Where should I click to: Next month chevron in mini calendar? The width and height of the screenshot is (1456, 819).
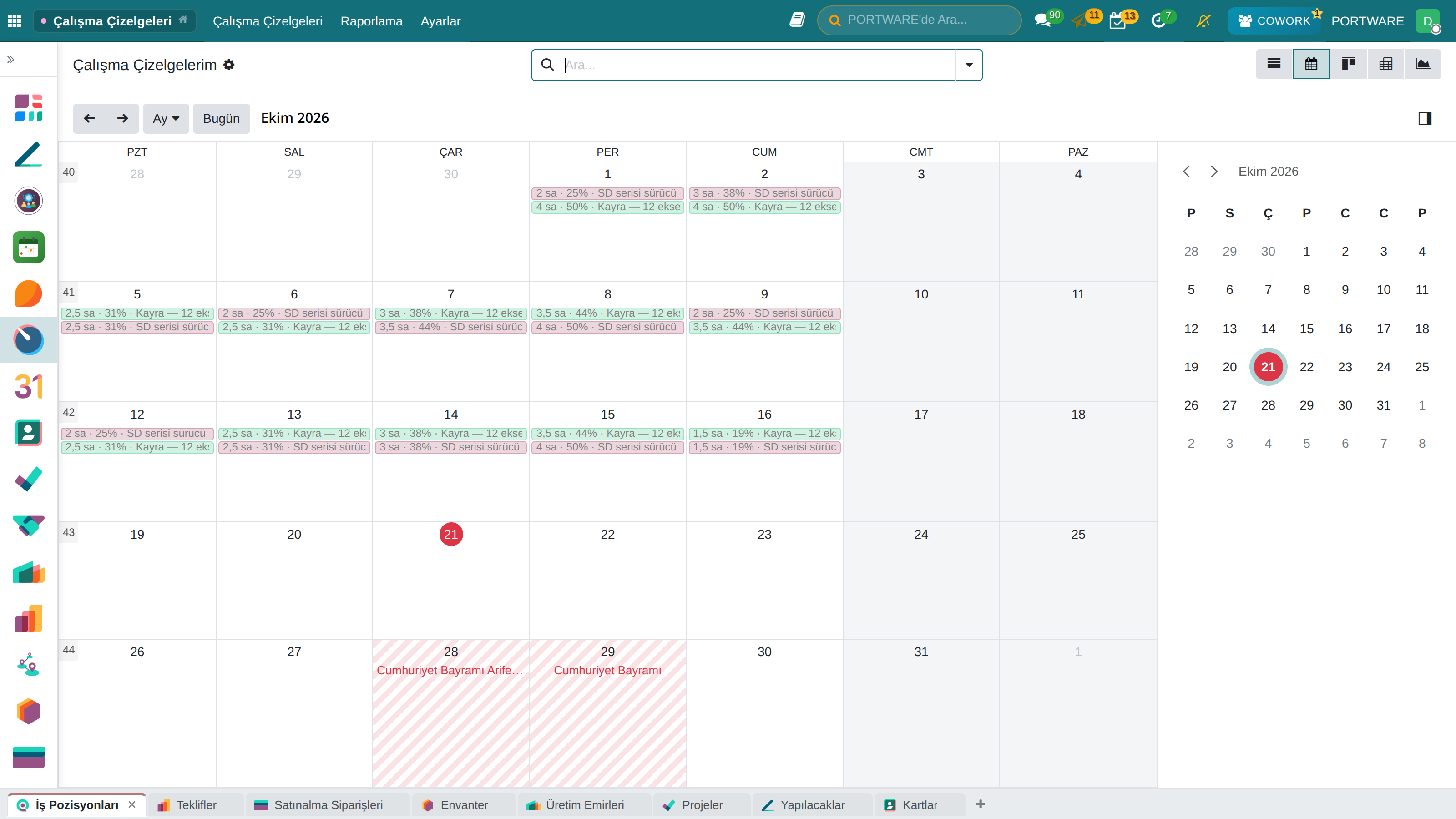1213,171
